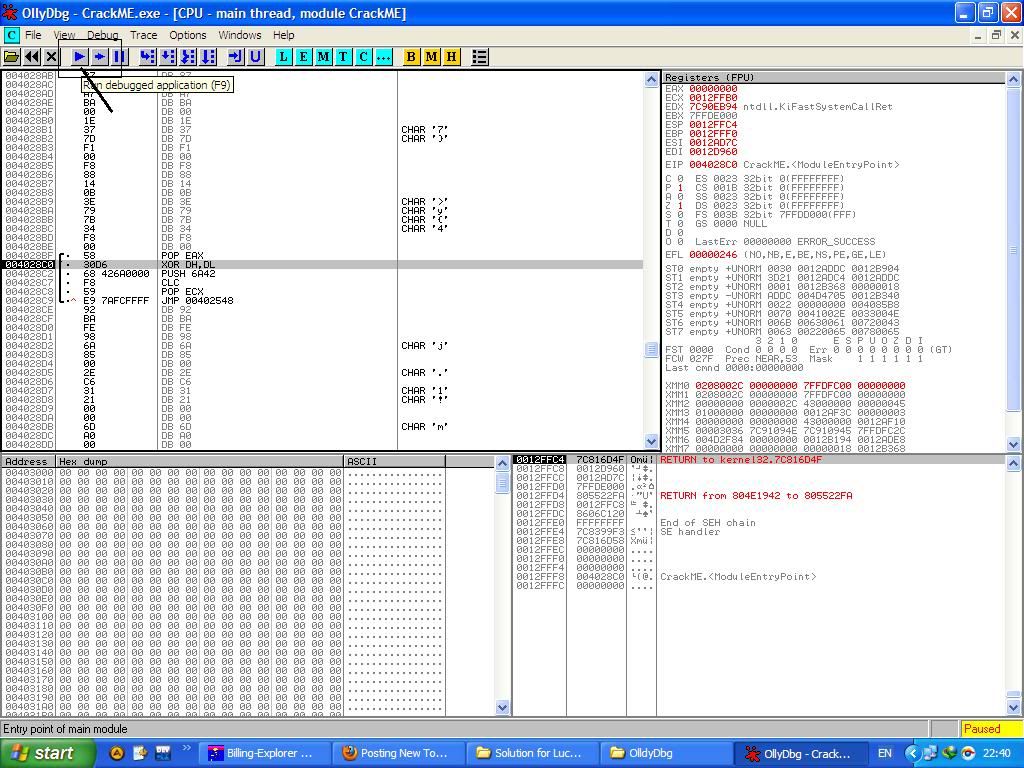This screenshot has height=768, width=1024.
Task: Select EIP register value 004028C0
Action: [713, 165]
